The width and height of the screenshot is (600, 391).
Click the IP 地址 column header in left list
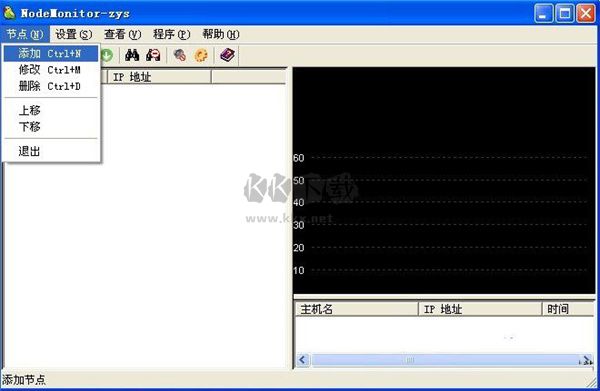(159, 77)
